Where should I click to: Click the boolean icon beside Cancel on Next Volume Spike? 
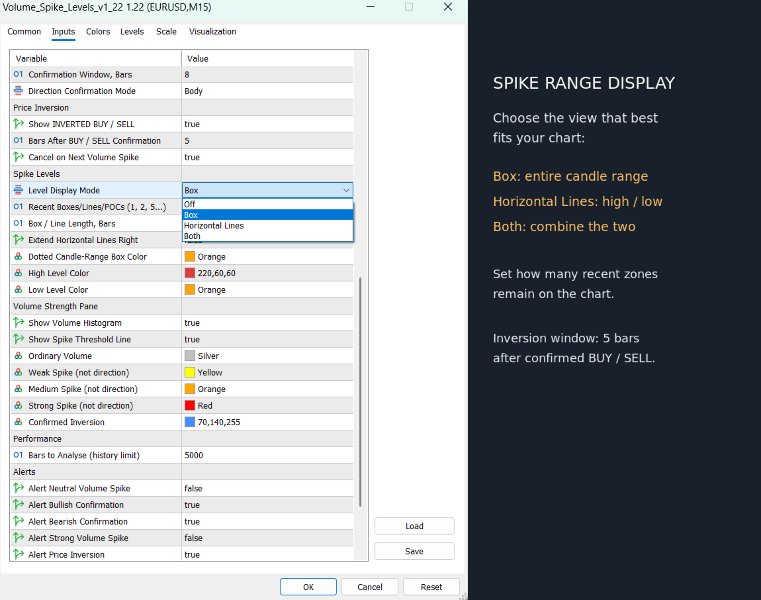click(x=18, y=157)
